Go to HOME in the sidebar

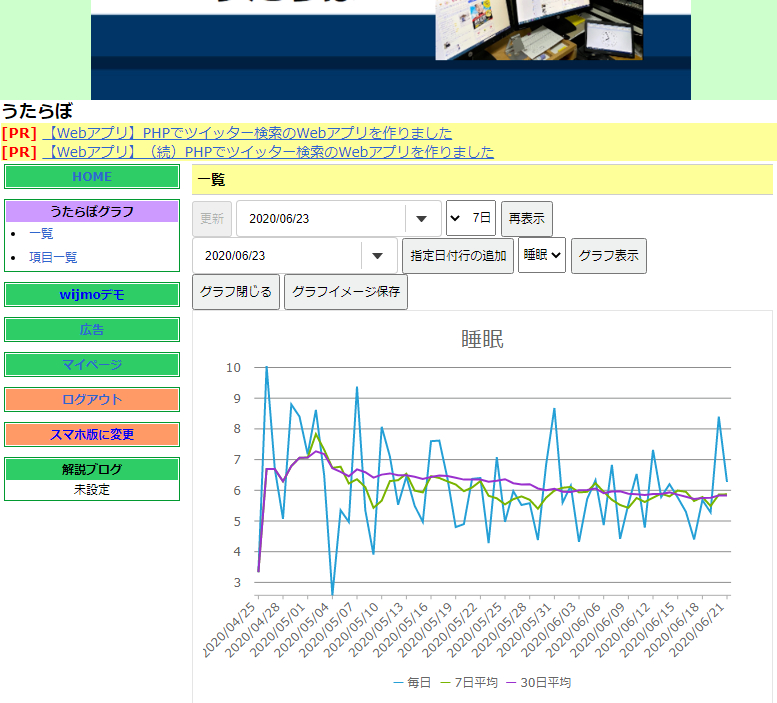click(92, 177)
